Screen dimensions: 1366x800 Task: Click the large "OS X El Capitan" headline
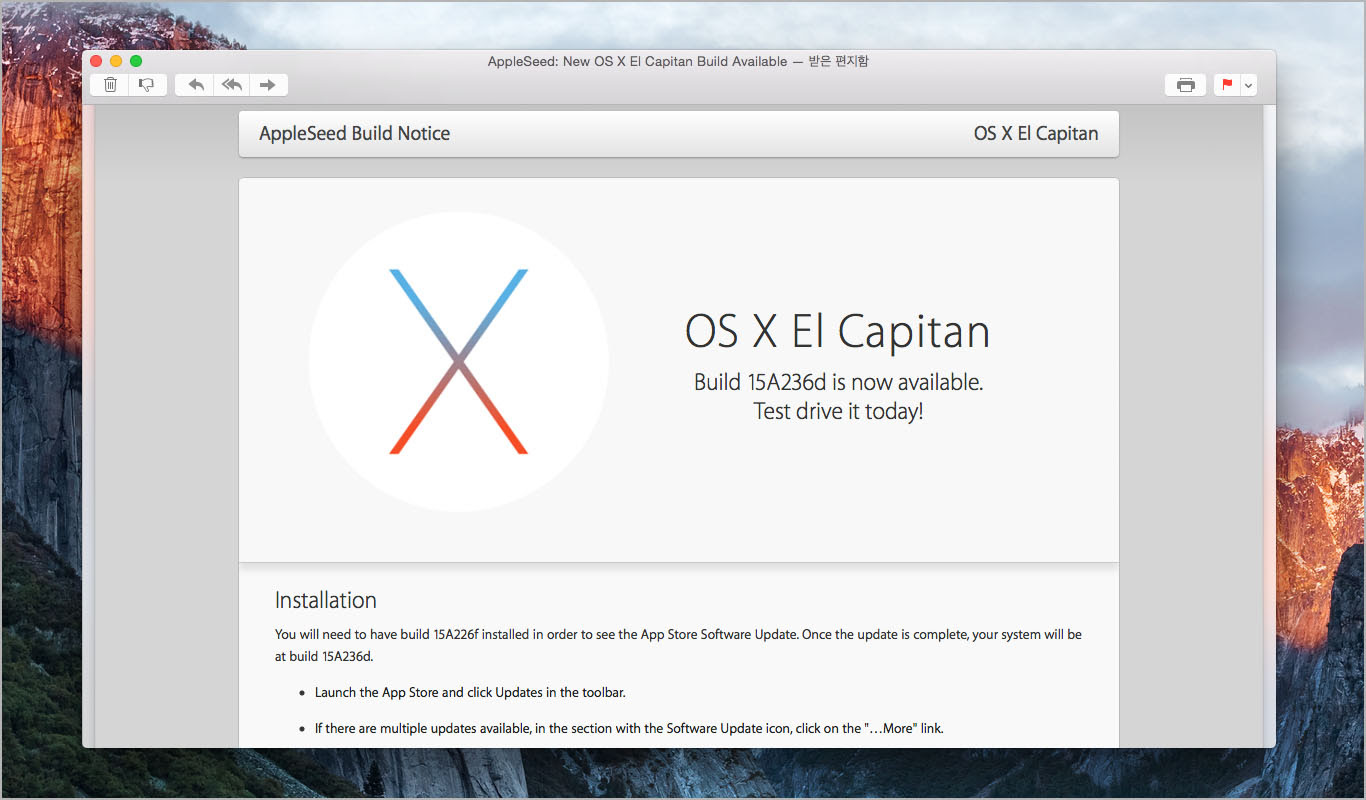pos(838,331)
